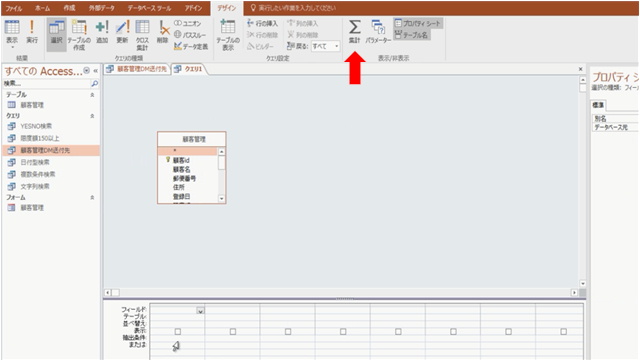Switch to the 作成 ribbon tab
640x360 pixels.
69,8
